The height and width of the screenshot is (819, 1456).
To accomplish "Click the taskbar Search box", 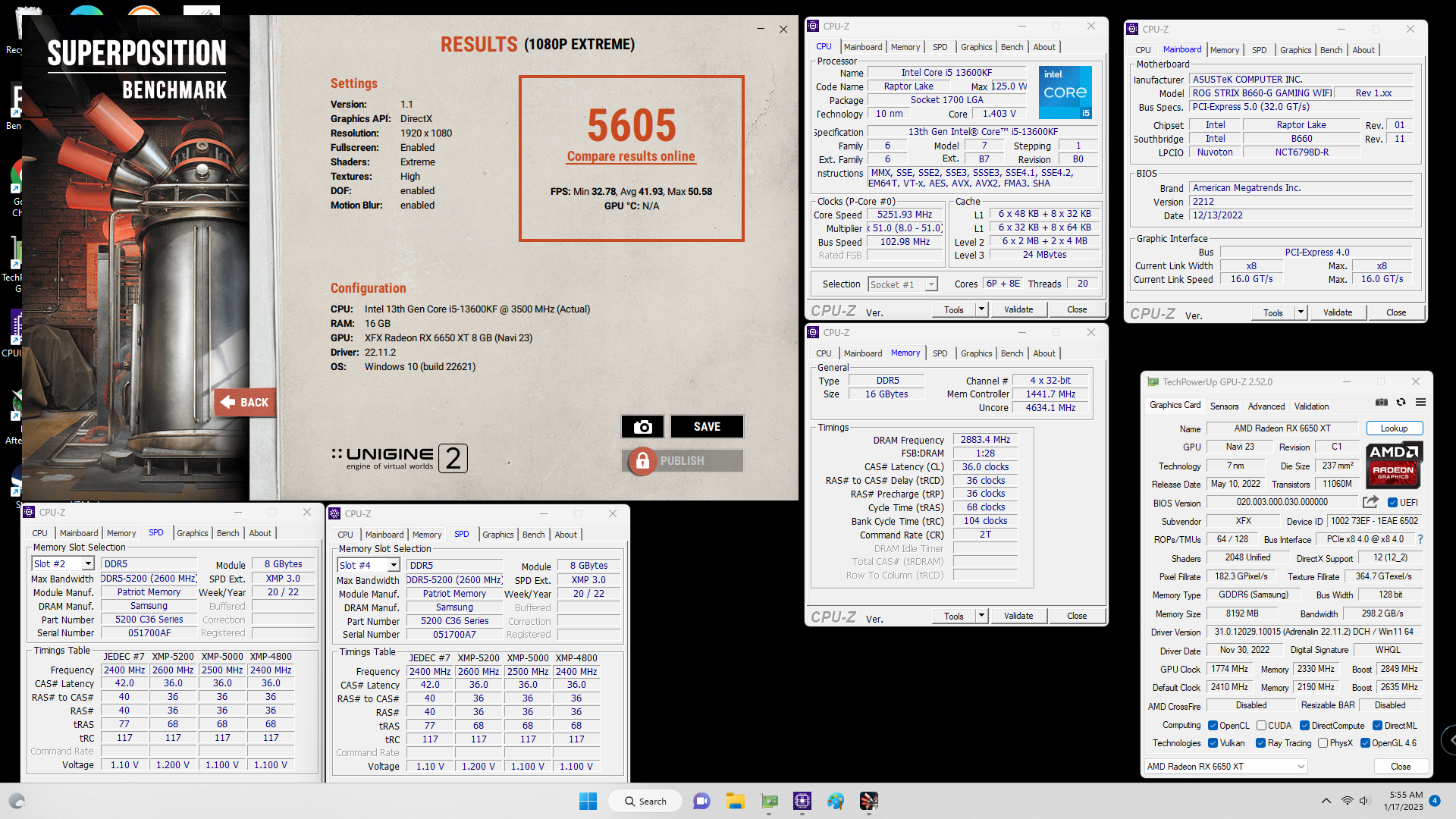I will pos(645,801).
